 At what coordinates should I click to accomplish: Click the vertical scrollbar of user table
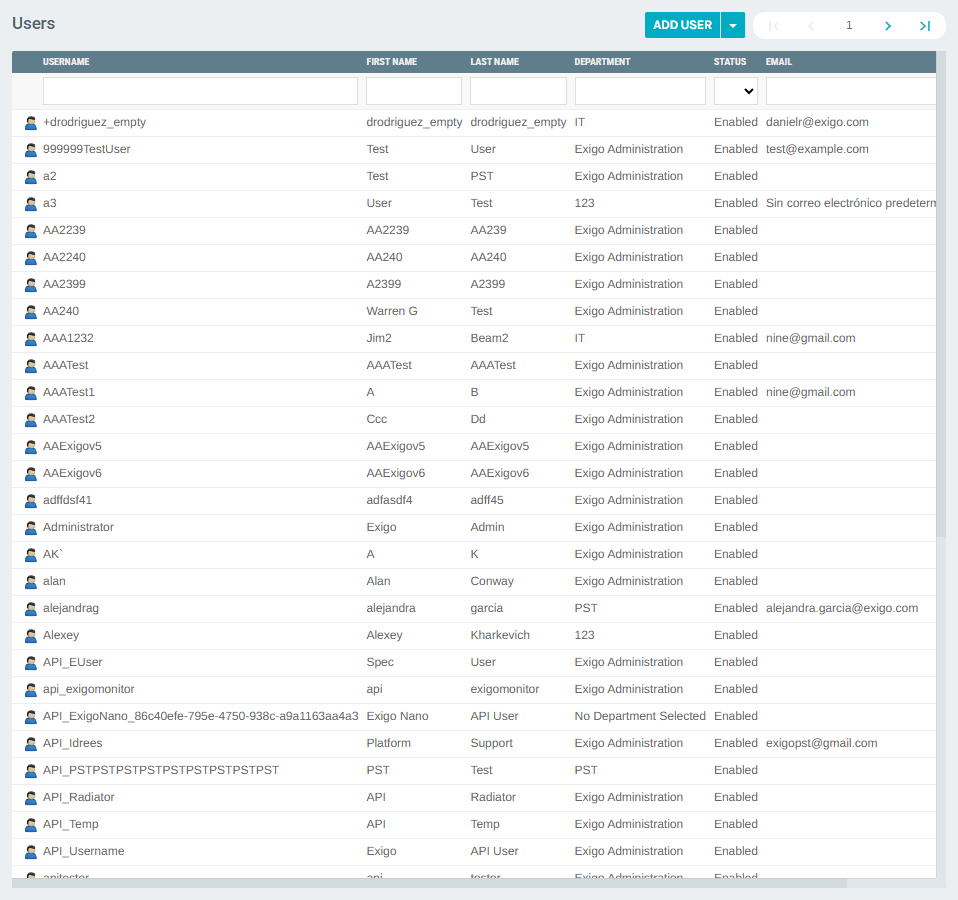[941, 300]
